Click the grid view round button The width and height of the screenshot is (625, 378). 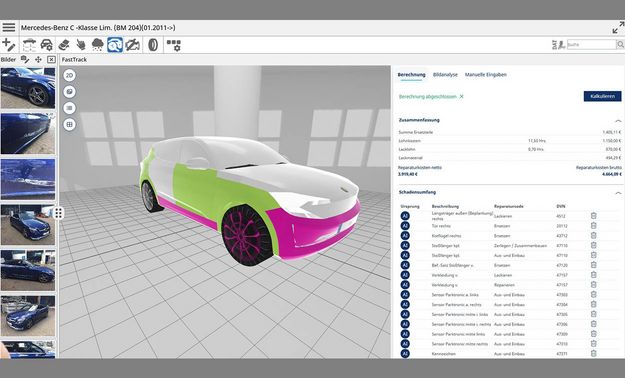69,124
